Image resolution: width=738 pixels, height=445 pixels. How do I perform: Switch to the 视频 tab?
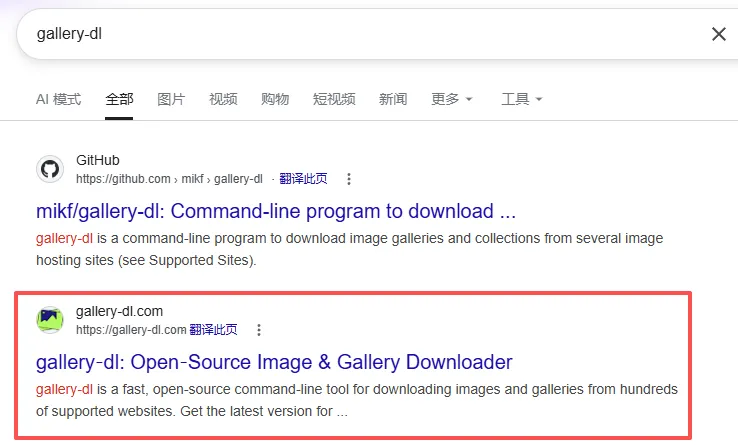point(223,99)
